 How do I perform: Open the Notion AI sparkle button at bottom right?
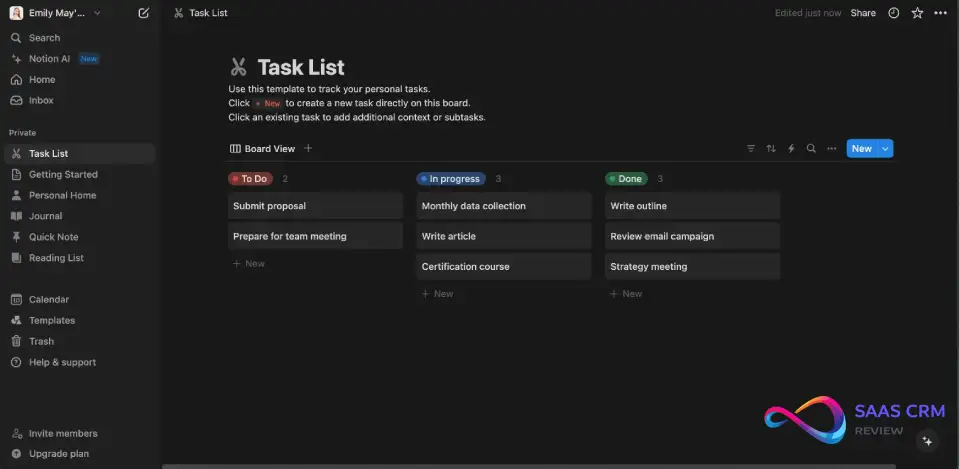tap(927, 441)
